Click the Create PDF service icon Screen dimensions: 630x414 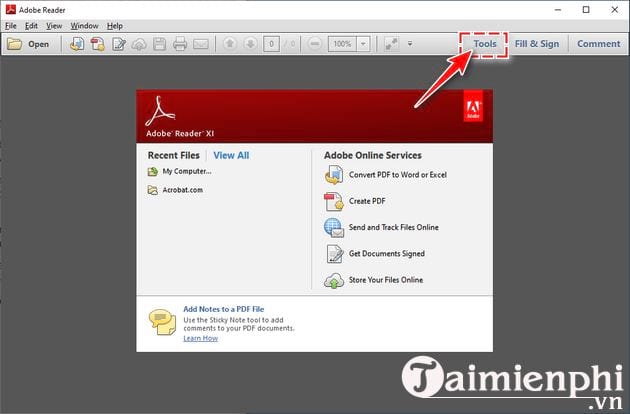(x=333, y=201)
